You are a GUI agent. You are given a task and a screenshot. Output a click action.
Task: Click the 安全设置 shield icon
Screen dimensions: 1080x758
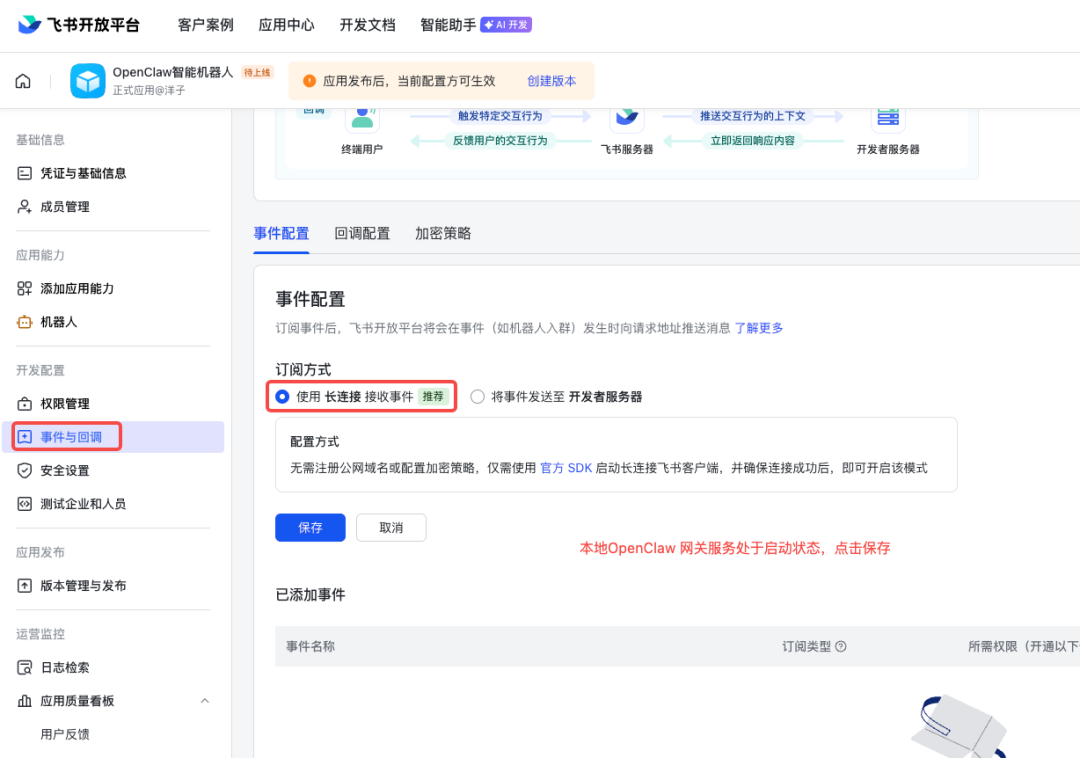click(x=25, y=471)
